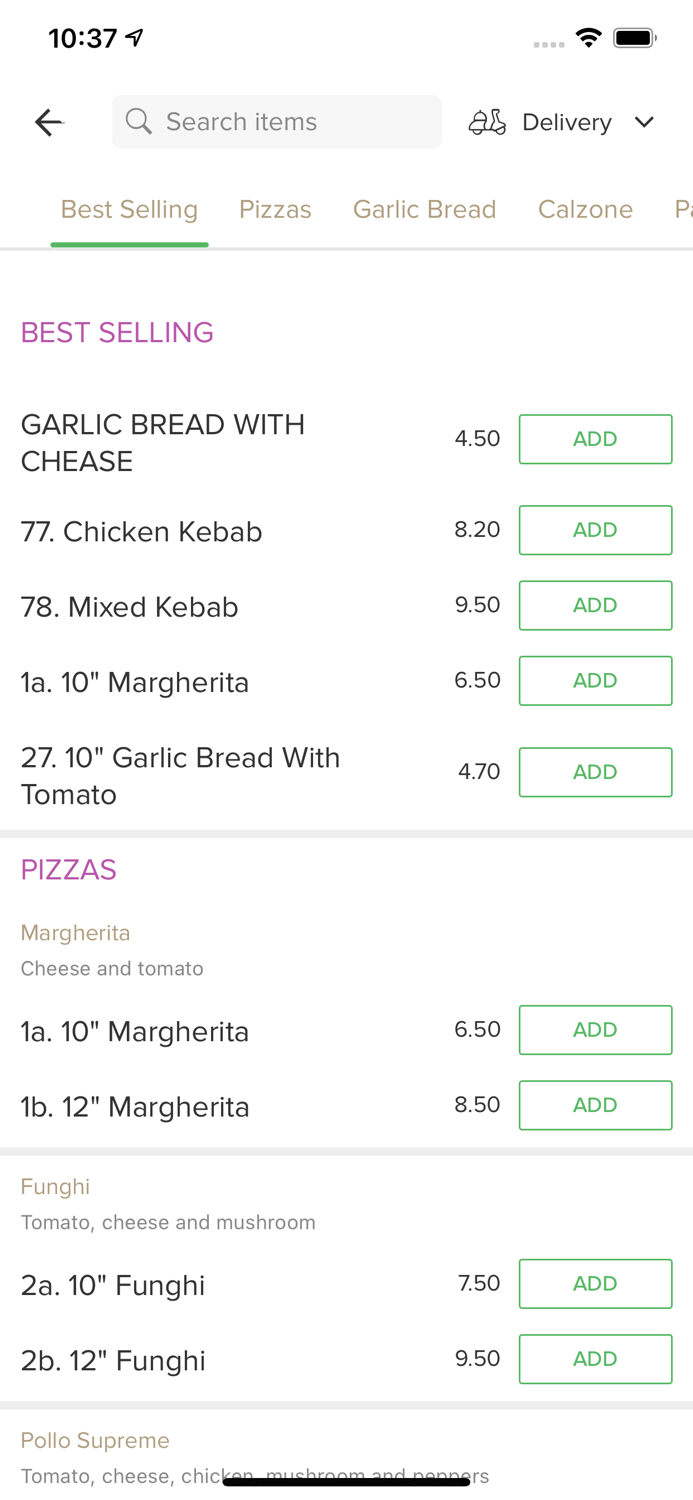Open the Garlic Bread category tab

(425, 209)
